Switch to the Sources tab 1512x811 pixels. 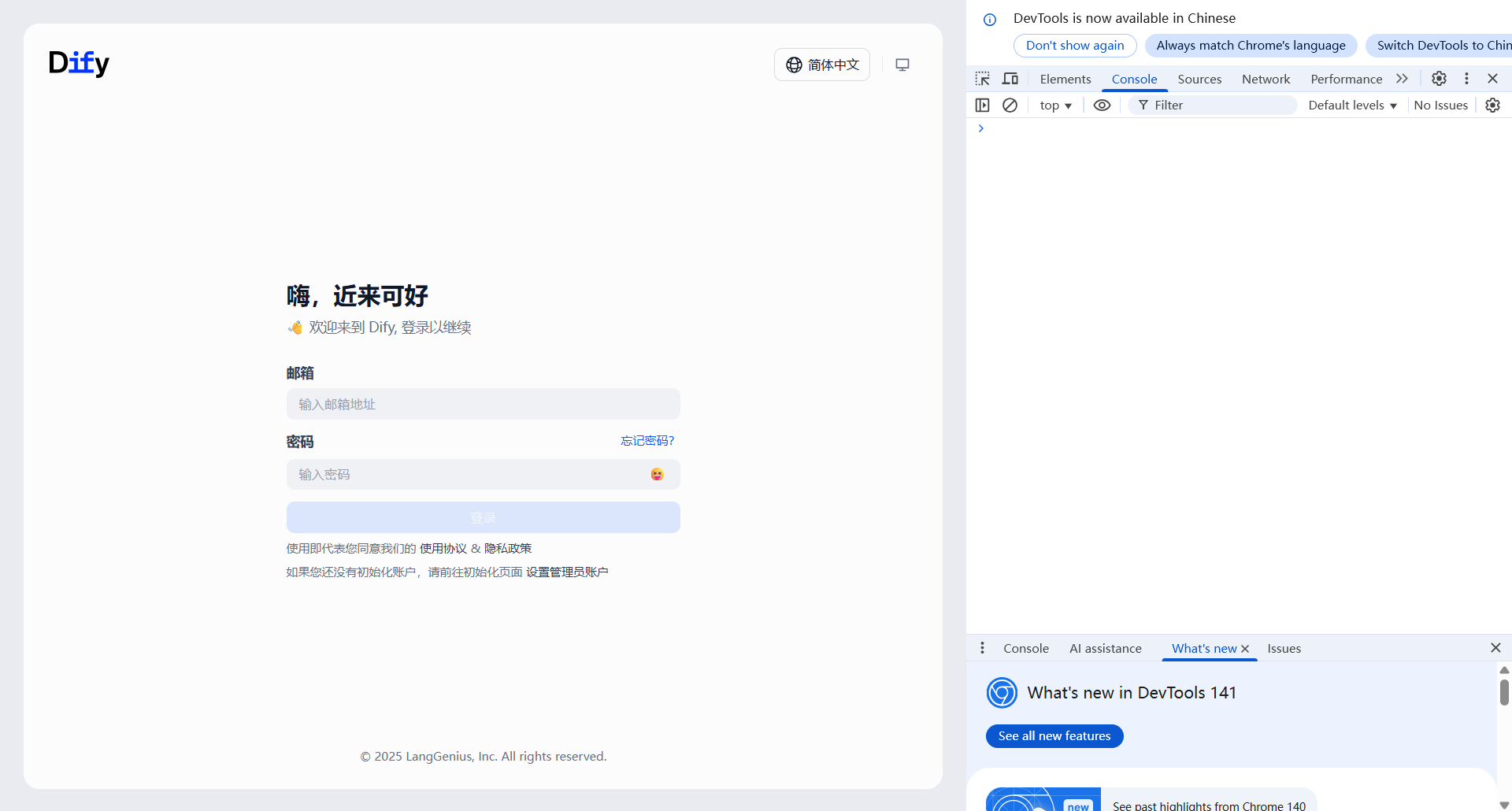coord(1199,79)
